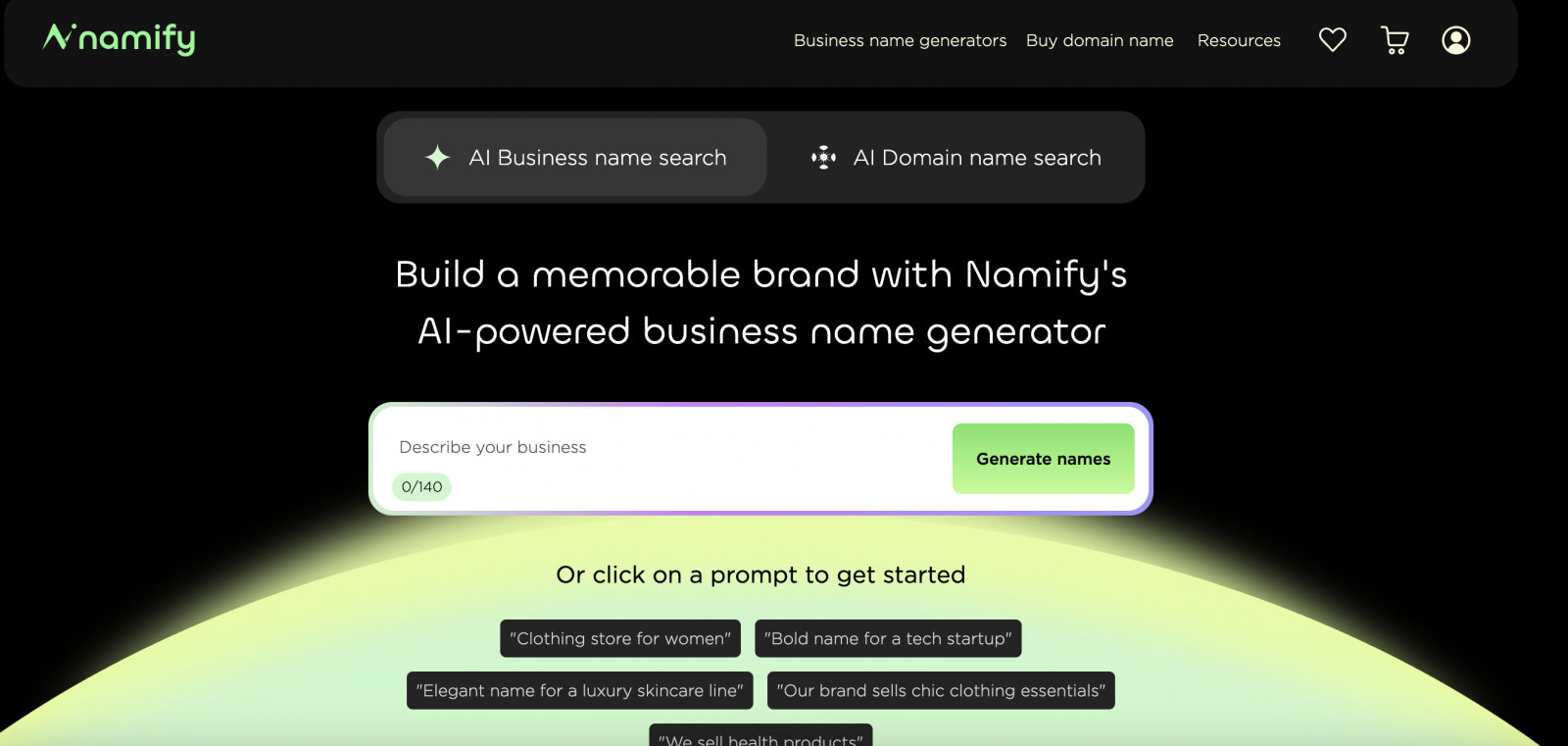
Task: Switch to AI Business name search tab
Action: (597, 158)
